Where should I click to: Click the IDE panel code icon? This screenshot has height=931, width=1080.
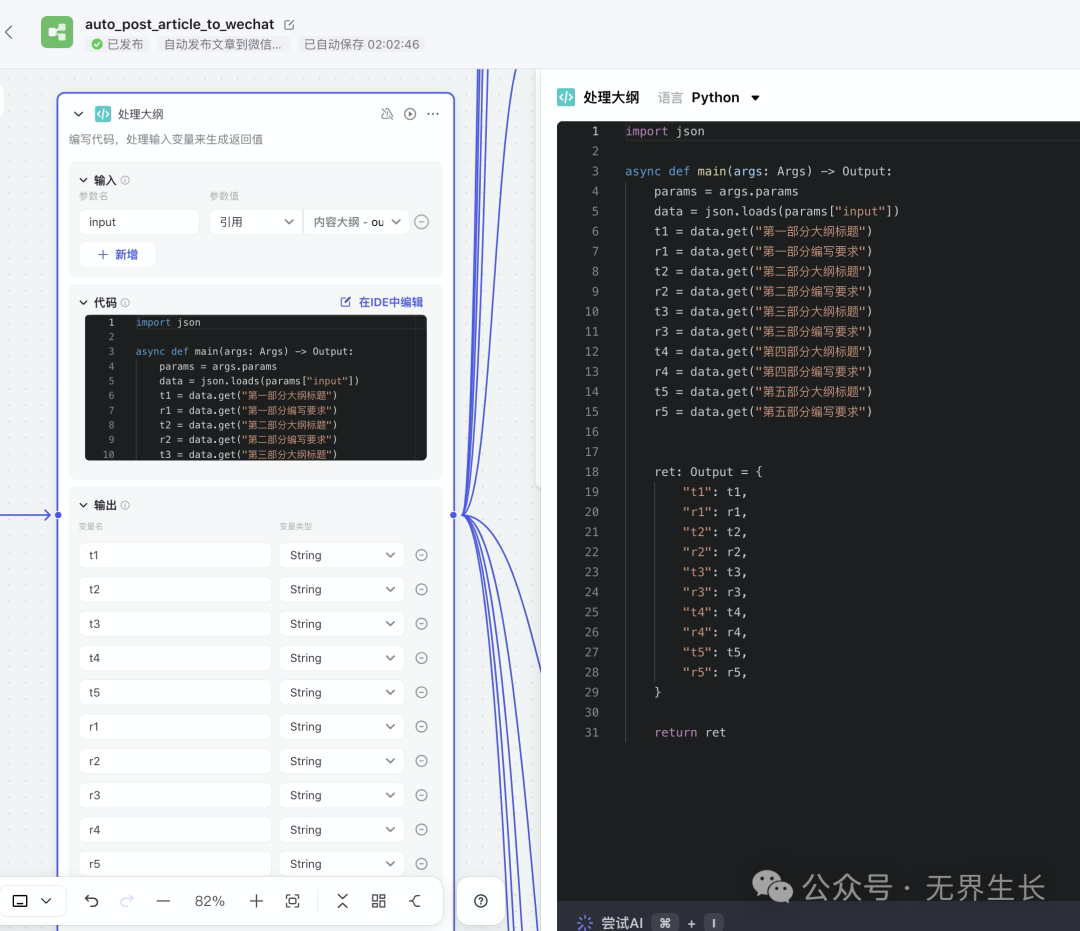point(565,98)
